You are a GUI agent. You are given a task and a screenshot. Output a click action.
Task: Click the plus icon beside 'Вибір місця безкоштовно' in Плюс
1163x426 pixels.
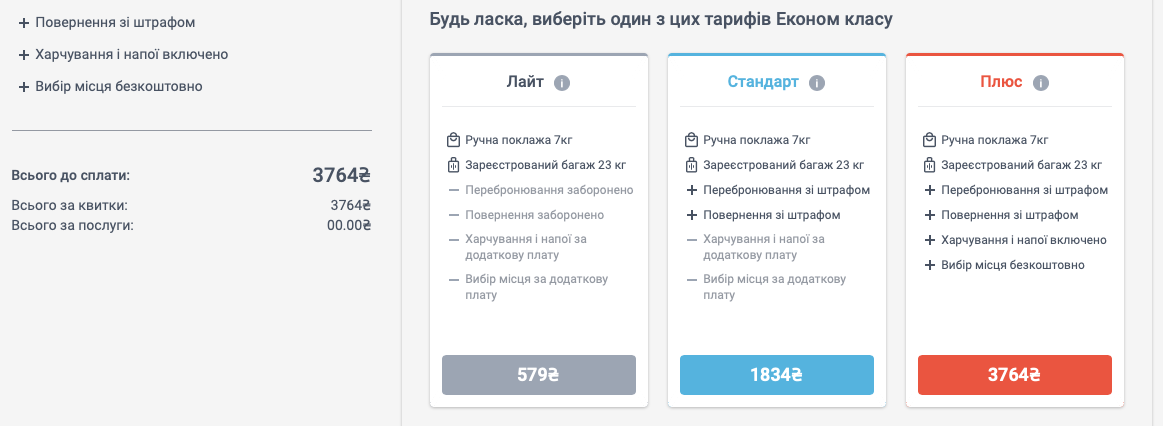(929, 265)
